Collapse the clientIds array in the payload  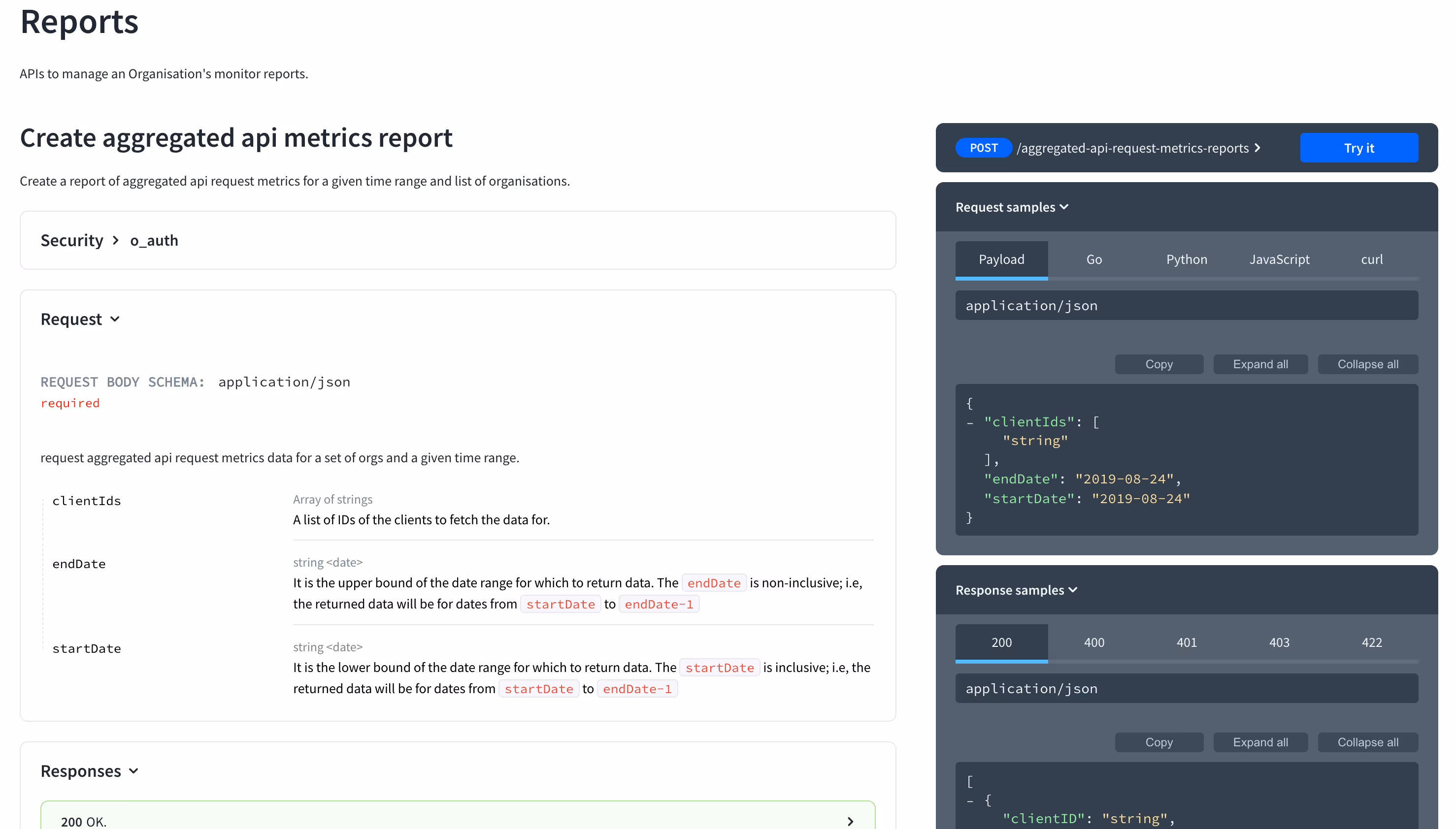coord(970,422)
